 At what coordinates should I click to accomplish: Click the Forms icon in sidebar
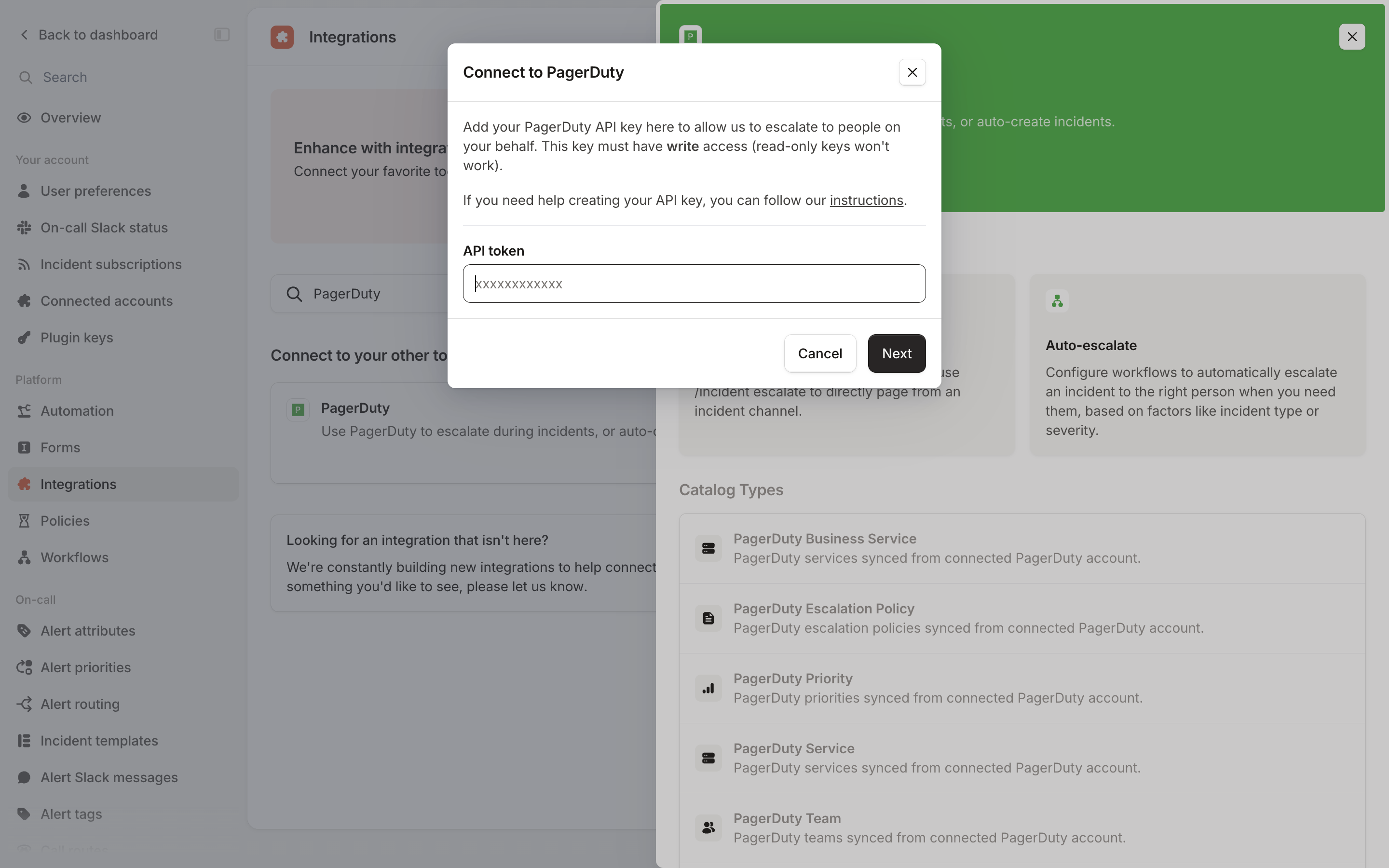pyautogui.click(x=24, y=448)
